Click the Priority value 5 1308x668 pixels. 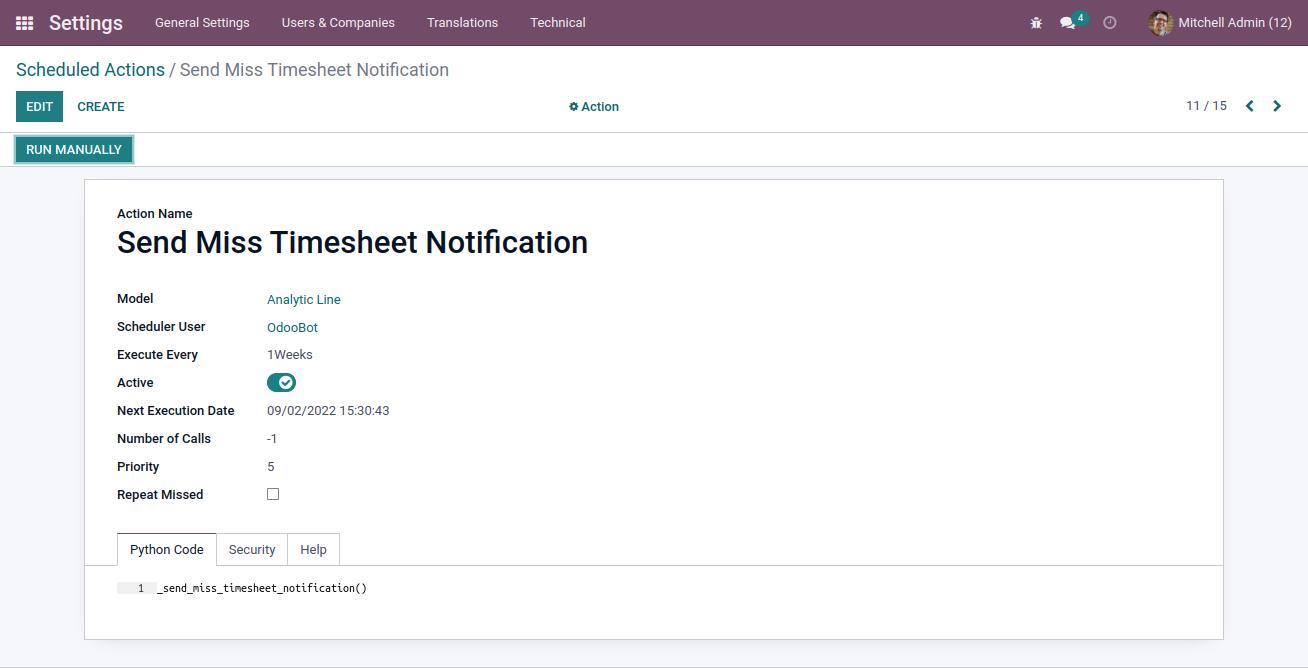(271, 467)
